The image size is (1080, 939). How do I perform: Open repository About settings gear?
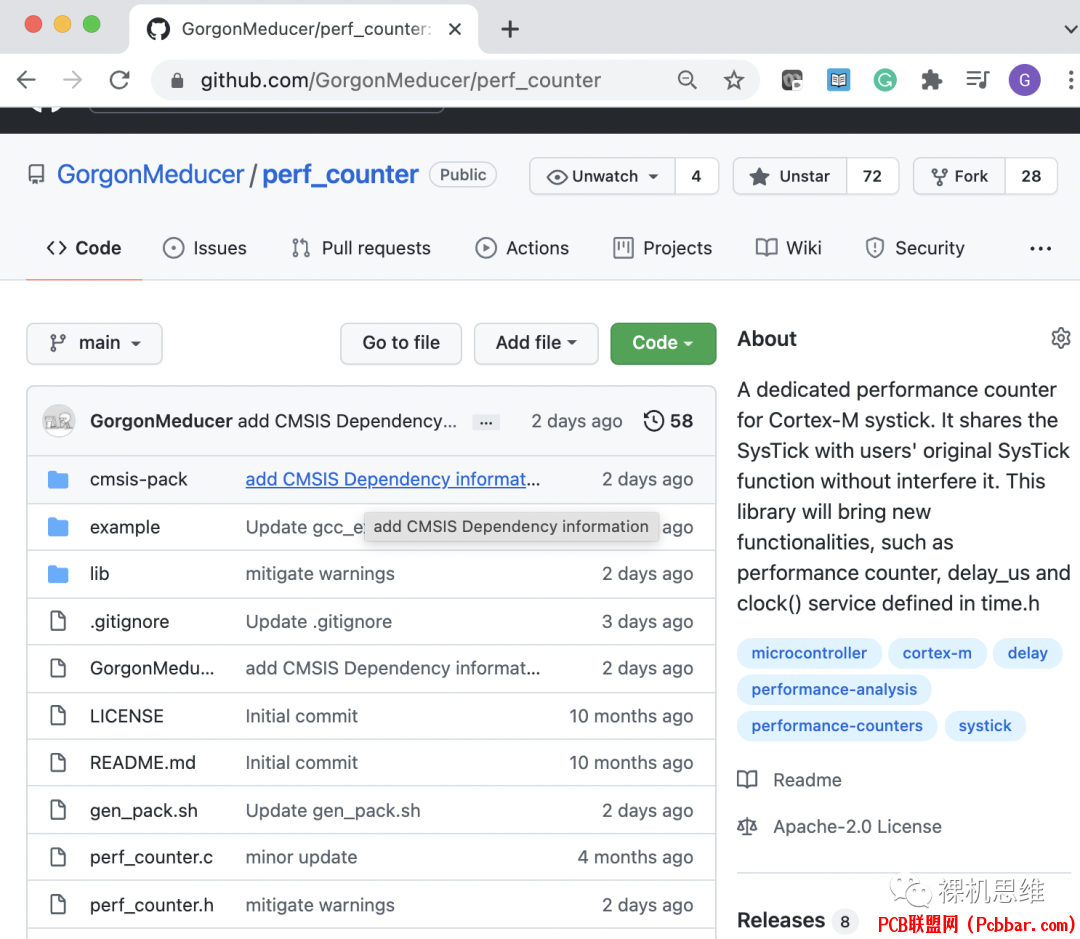click(x=1061, y=338)
